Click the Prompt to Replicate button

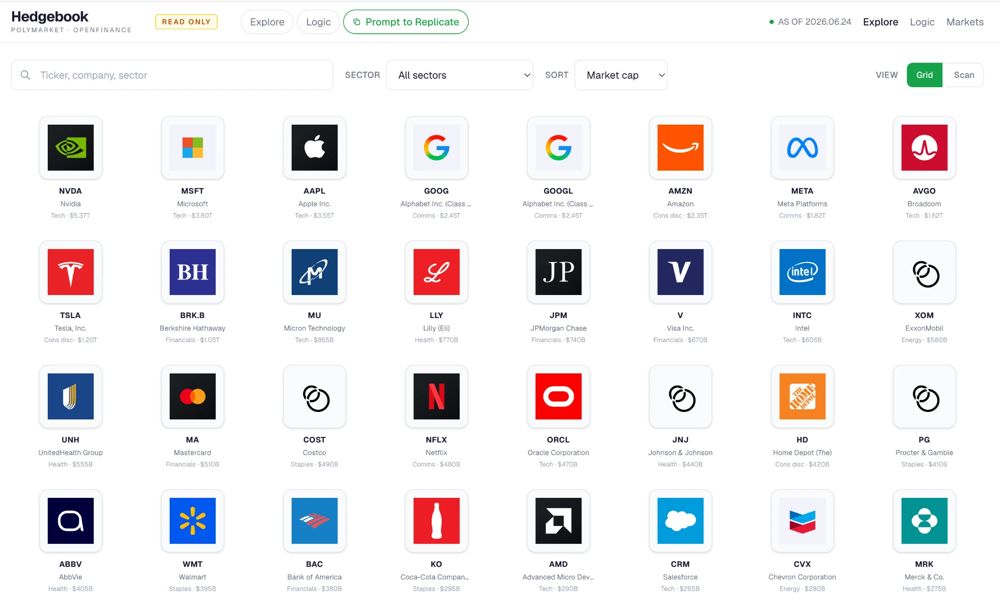[406, 22]
